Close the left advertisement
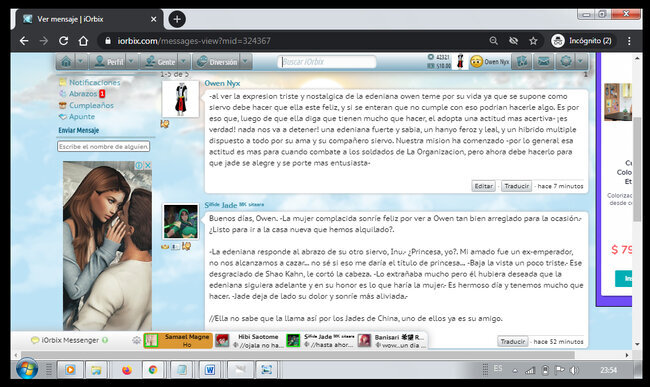Viewport: 650px width, 387px height. pos(148,165)
